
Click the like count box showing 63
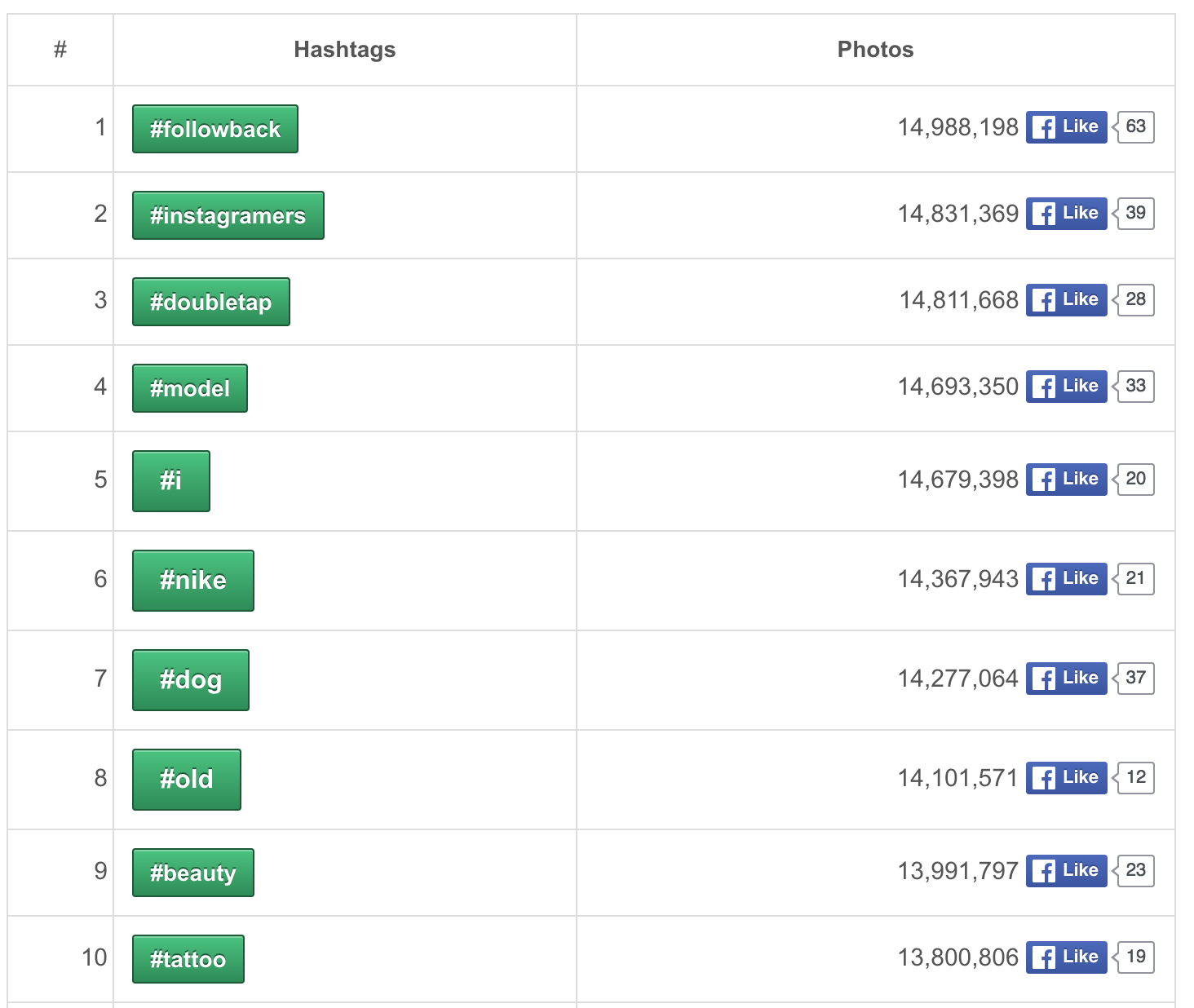[1135, 127]
